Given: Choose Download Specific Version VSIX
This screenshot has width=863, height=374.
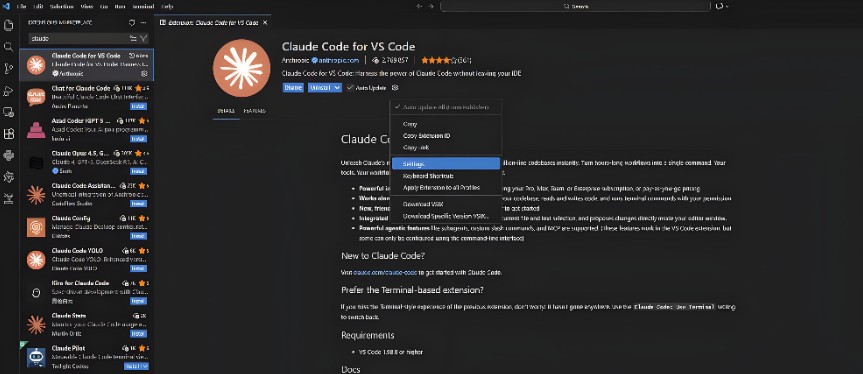Looking at the screenshot, I should 446,216.
